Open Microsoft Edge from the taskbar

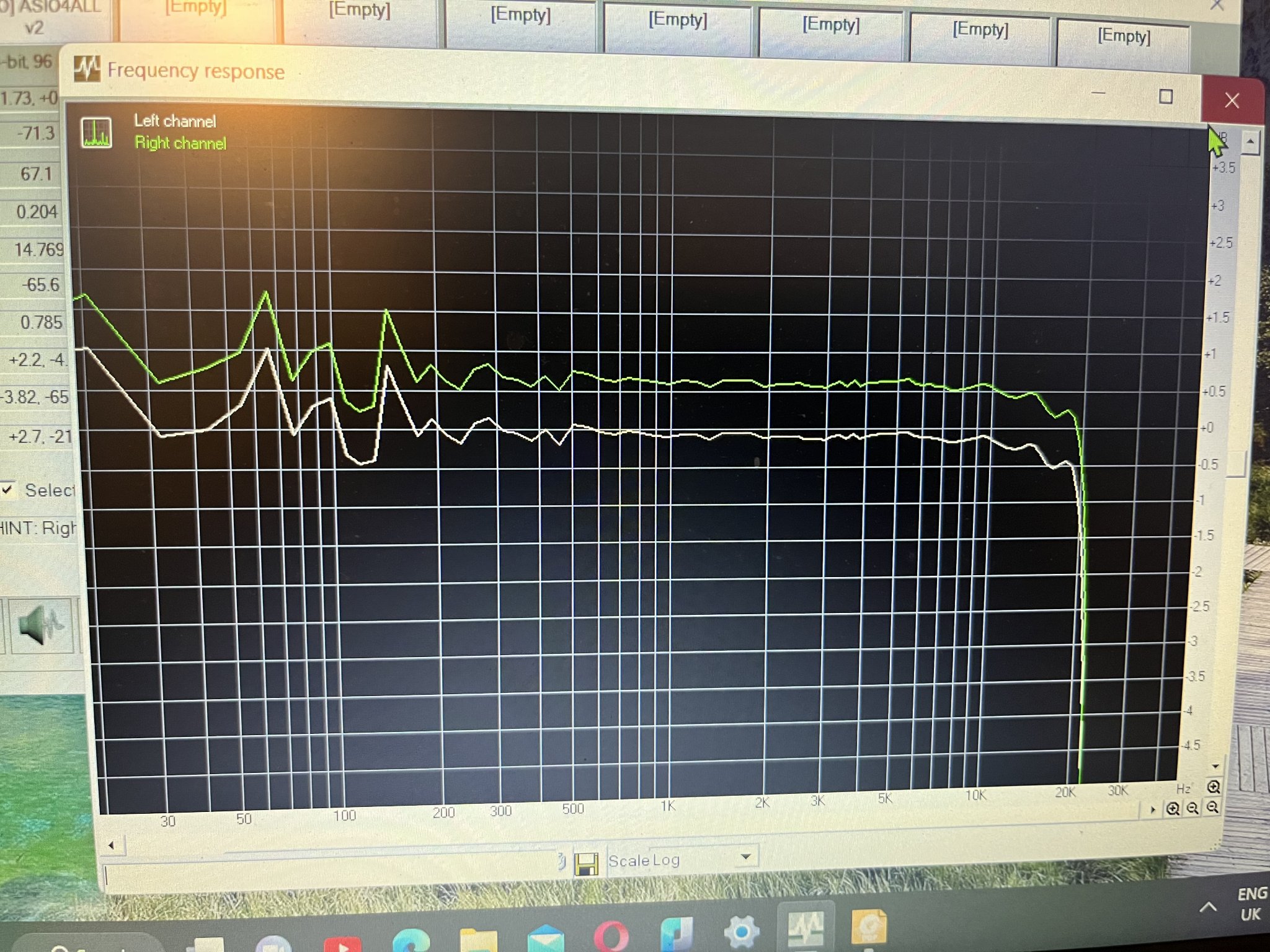410,941
